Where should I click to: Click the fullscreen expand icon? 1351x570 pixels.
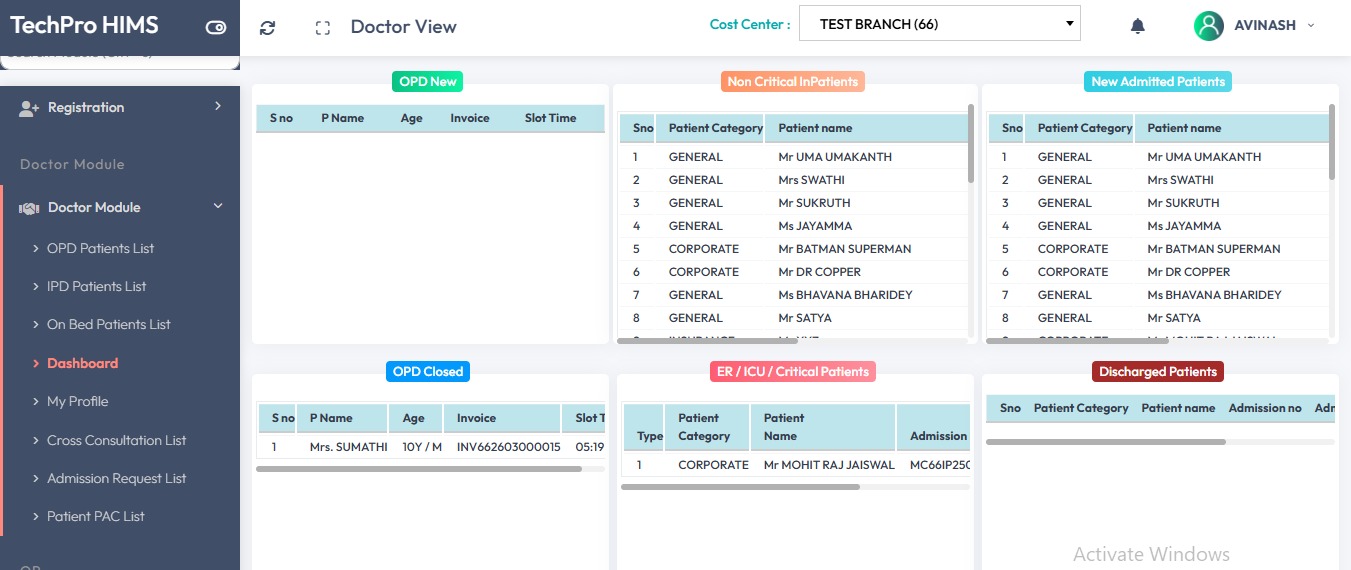pos(322,28)
